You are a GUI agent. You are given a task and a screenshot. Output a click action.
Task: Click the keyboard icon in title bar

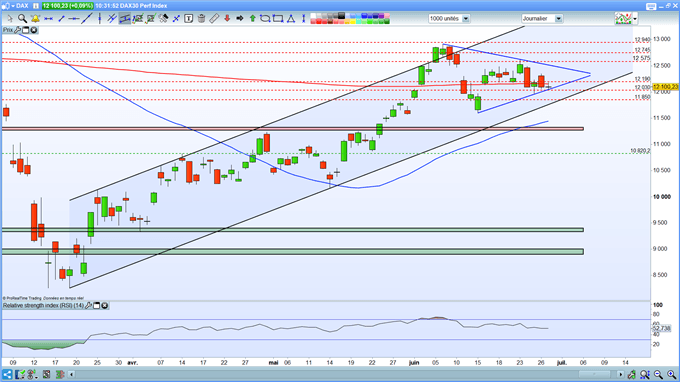tap(651, 6)
